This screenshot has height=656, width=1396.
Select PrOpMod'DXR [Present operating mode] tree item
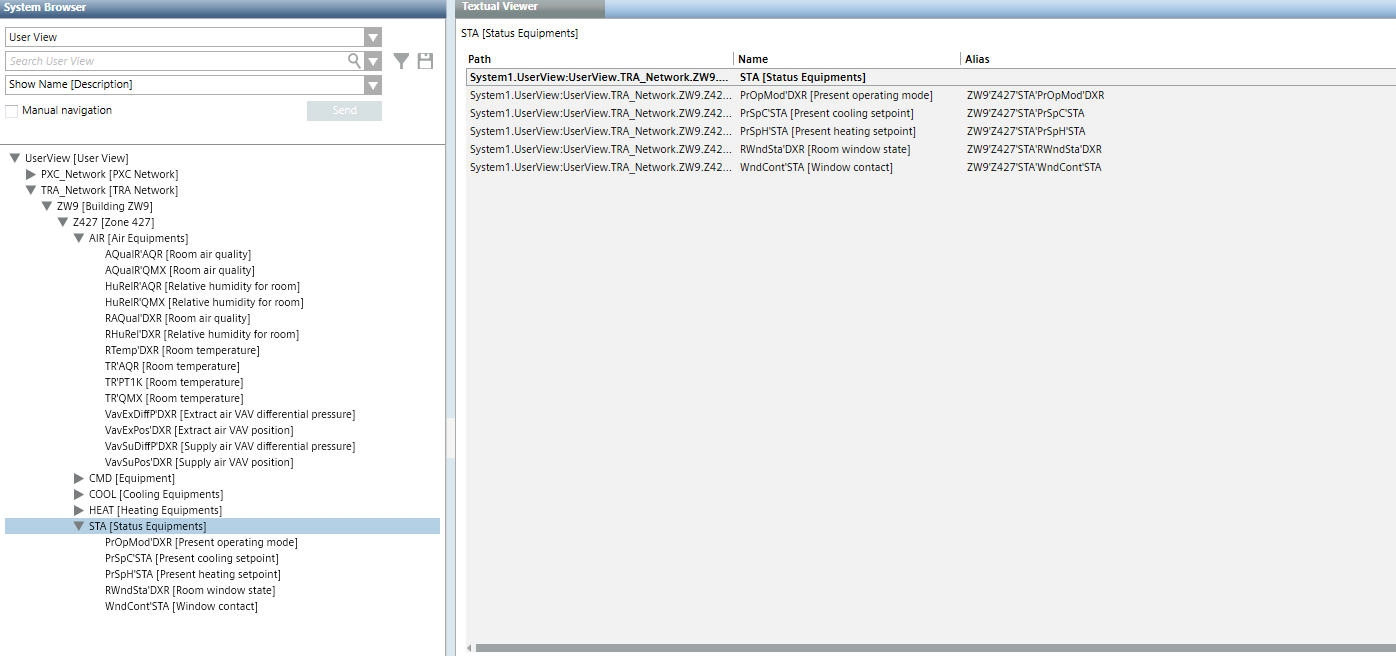201,542
